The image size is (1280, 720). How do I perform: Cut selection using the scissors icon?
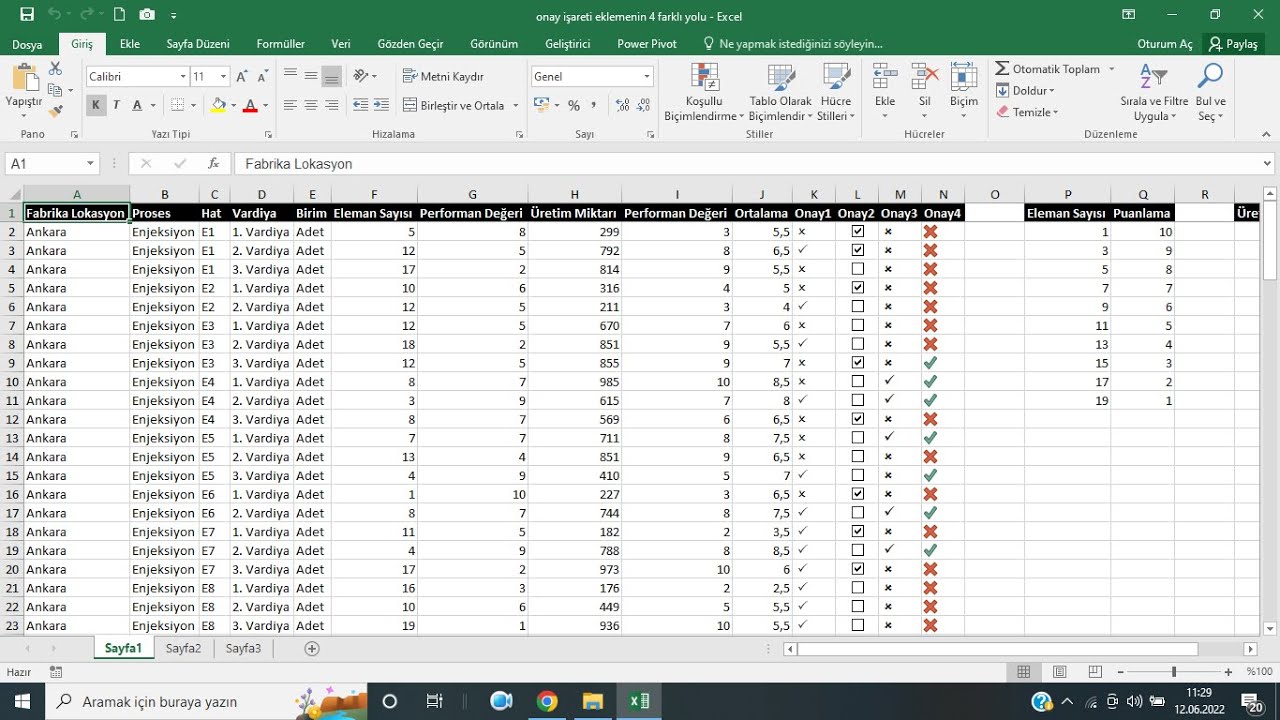pos(55,68)
